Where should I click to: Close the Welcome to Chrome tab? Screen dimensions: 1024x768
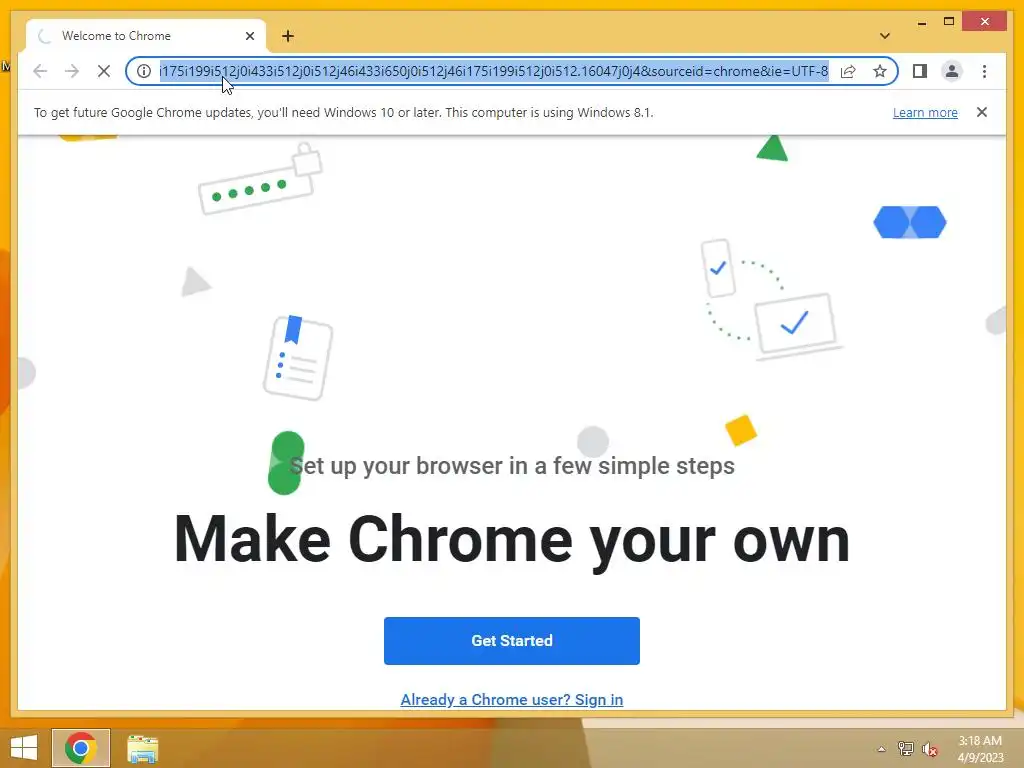[249, 36]
